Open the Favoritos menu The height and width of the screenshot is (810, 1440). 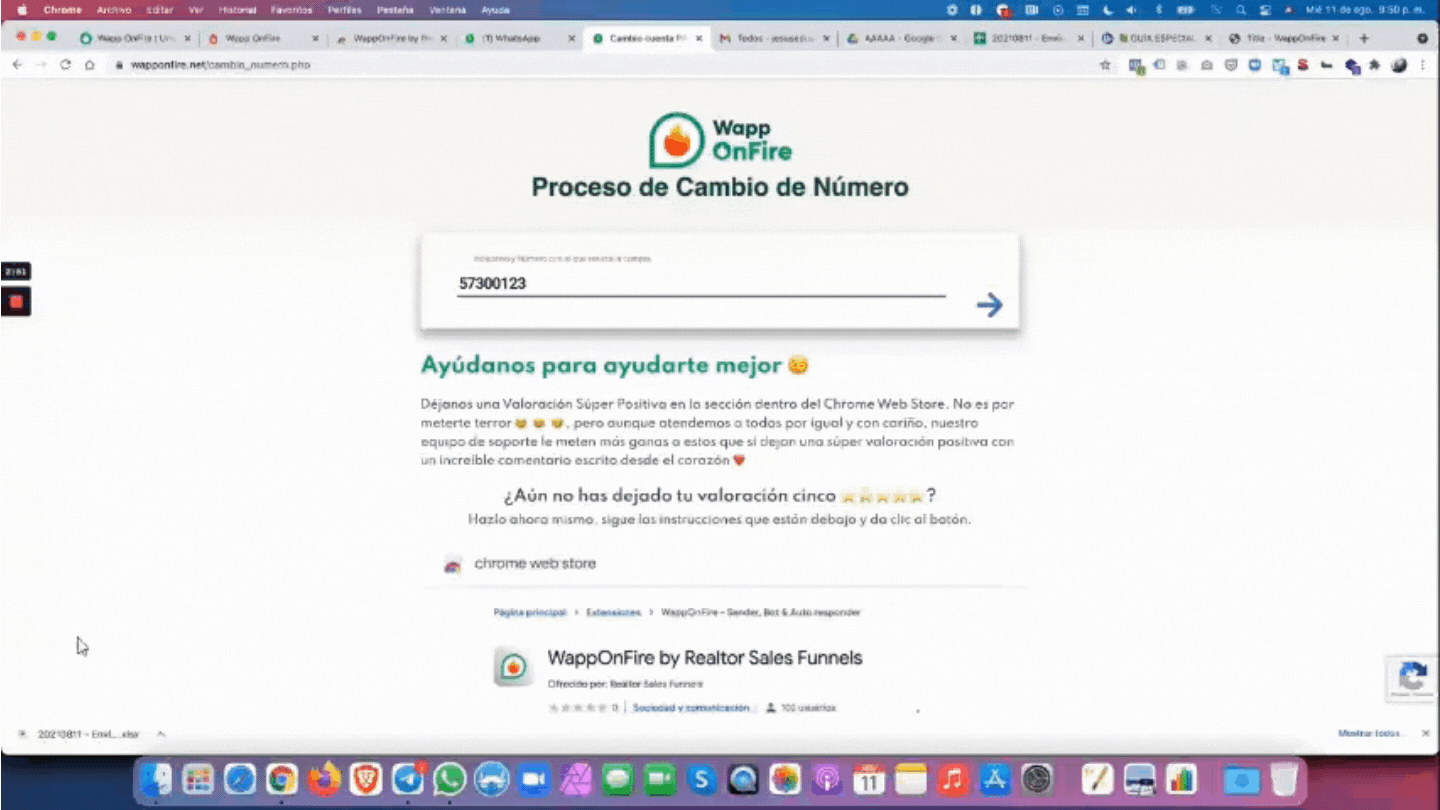pyautogui.click(x=292, y=10)
